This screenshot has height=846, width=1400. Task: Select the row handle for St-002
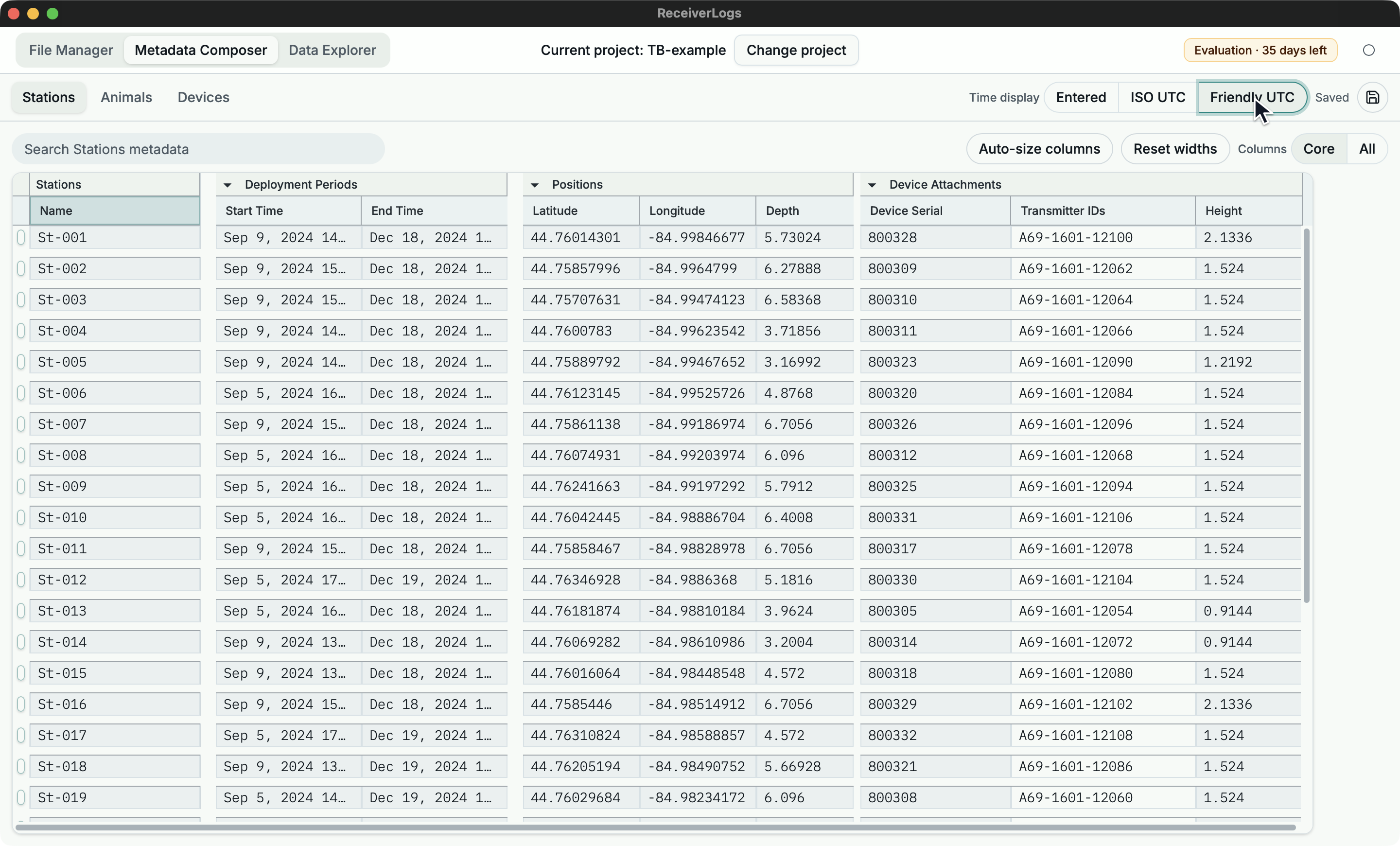21,269
